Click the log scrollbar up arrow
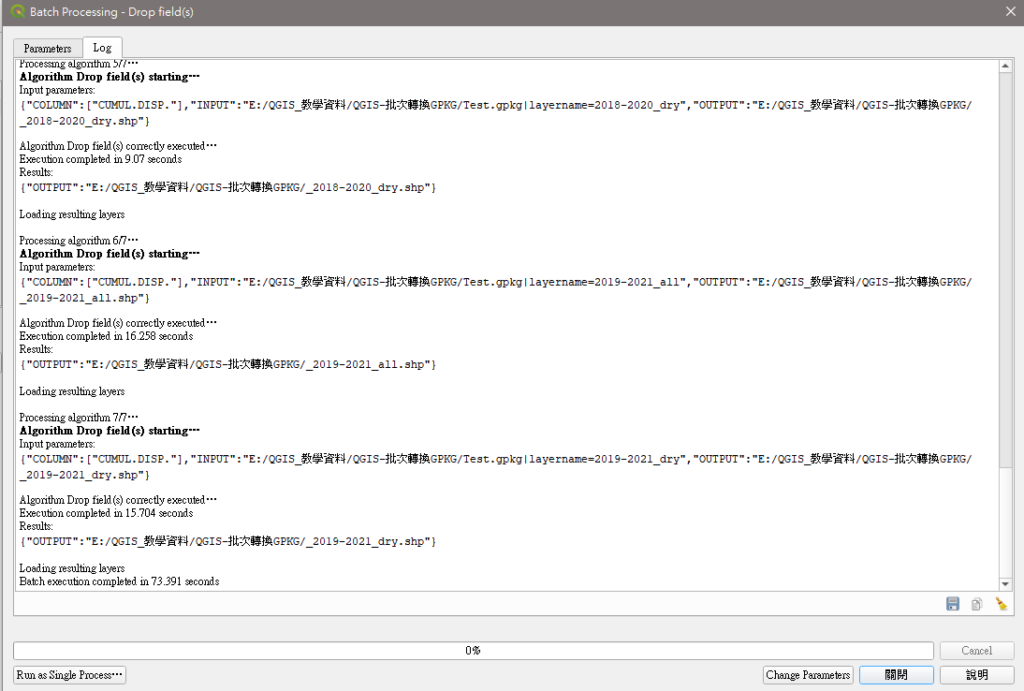The image size is (1024, 691). click(x=1006, y=66)
